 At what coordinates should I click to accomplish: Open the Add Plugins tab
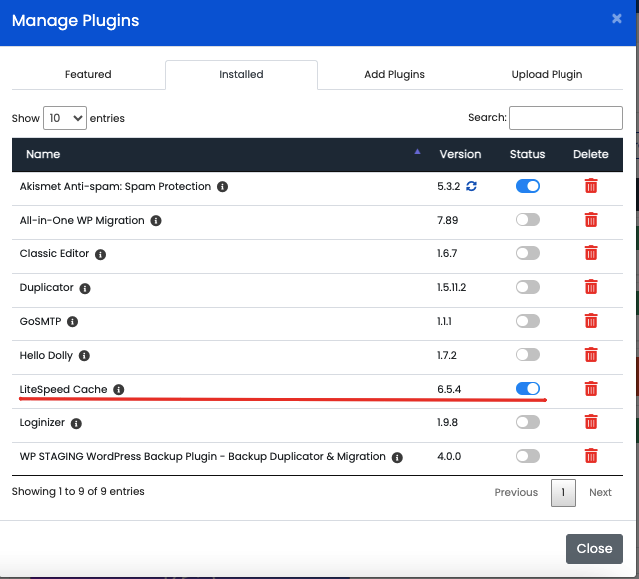tap(394, 75)
